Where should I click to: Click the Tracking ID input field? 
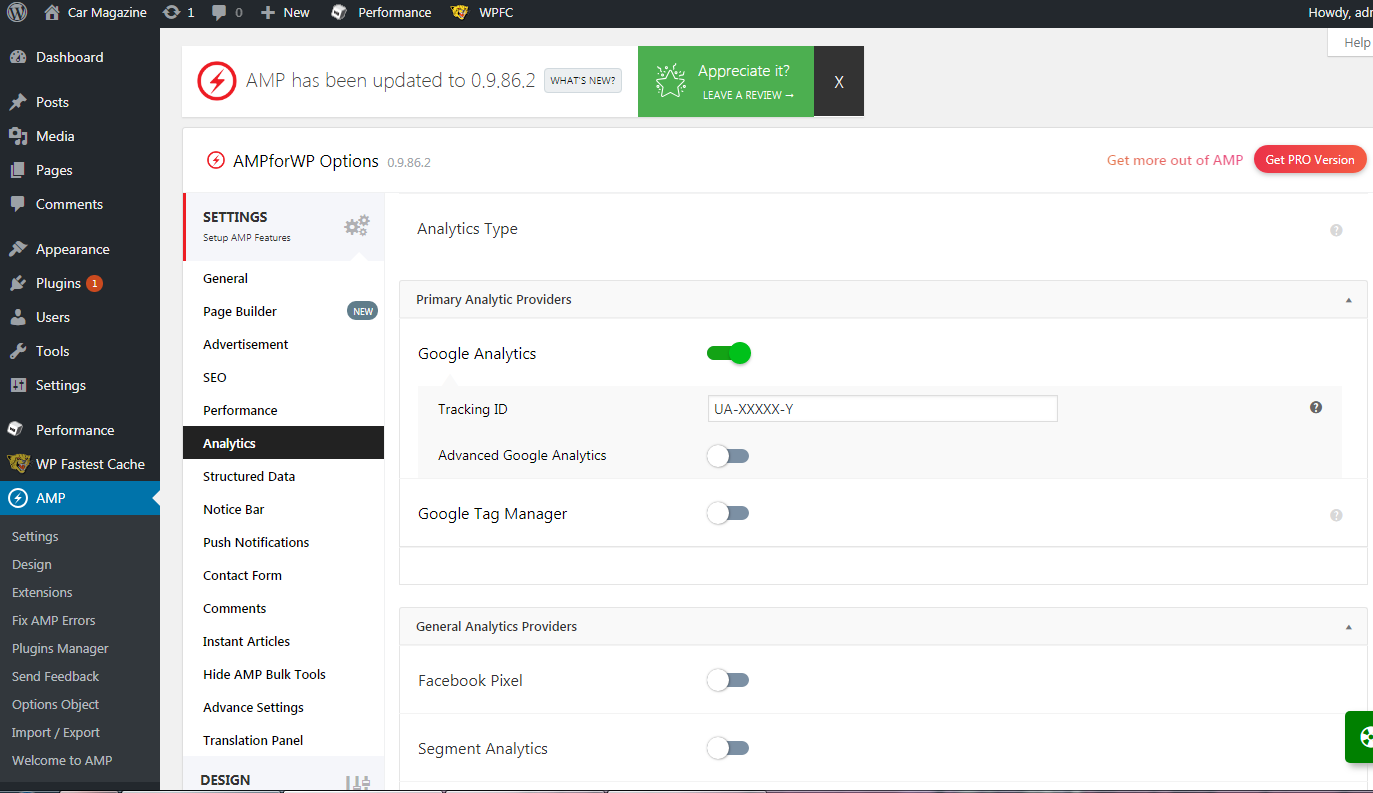(882, 409)
